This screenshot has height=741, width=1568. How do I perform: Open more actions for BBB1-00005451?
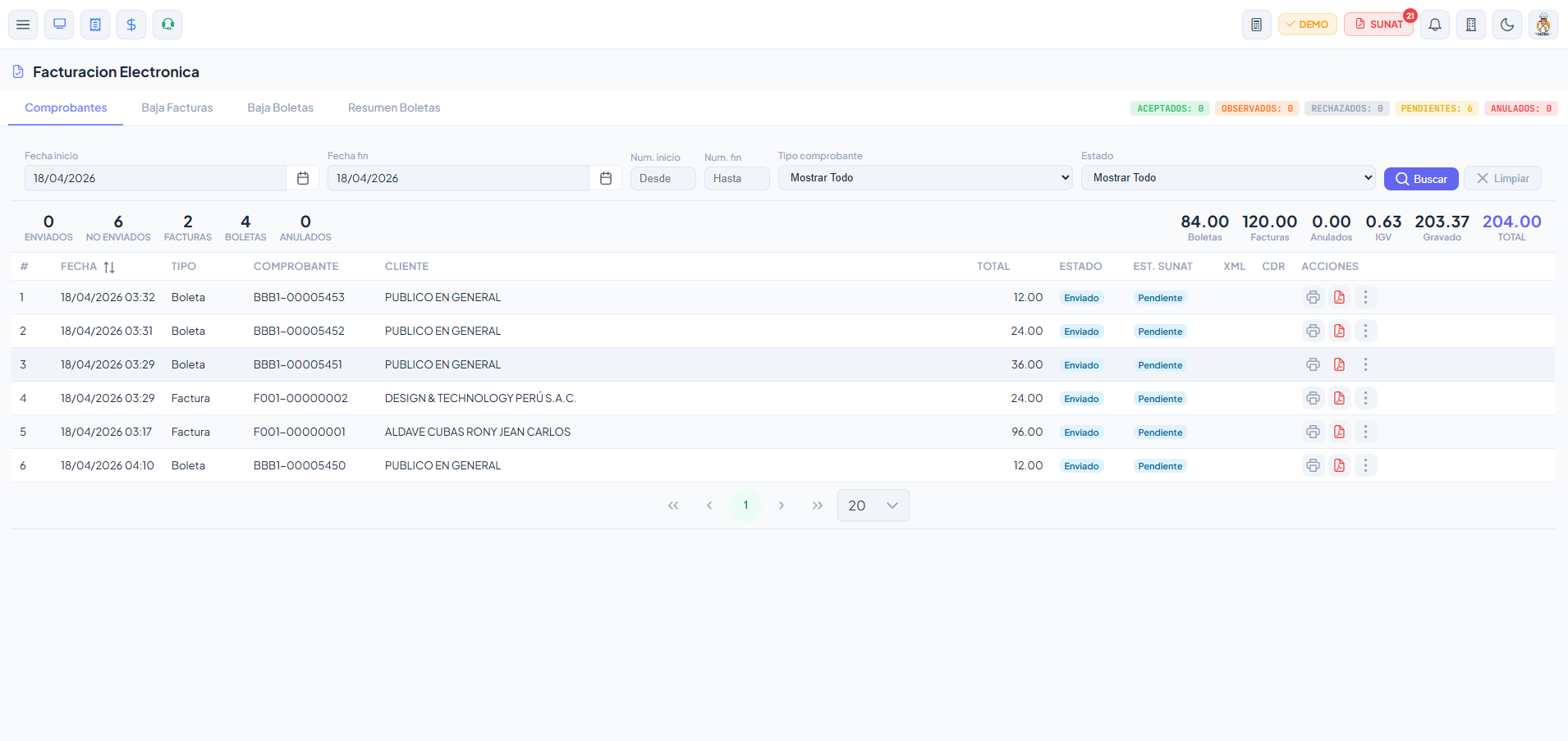(x=1366, y=364)
